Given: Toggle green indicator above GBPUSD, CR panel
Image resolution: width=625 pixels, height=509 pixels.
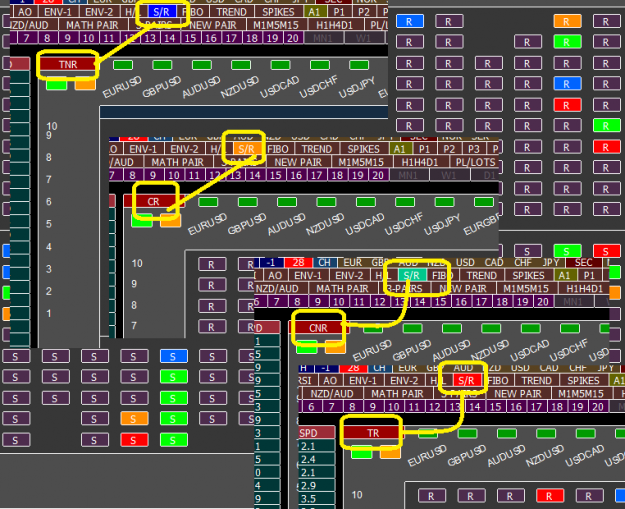Looking at the screenshot, I should [248, 202].
